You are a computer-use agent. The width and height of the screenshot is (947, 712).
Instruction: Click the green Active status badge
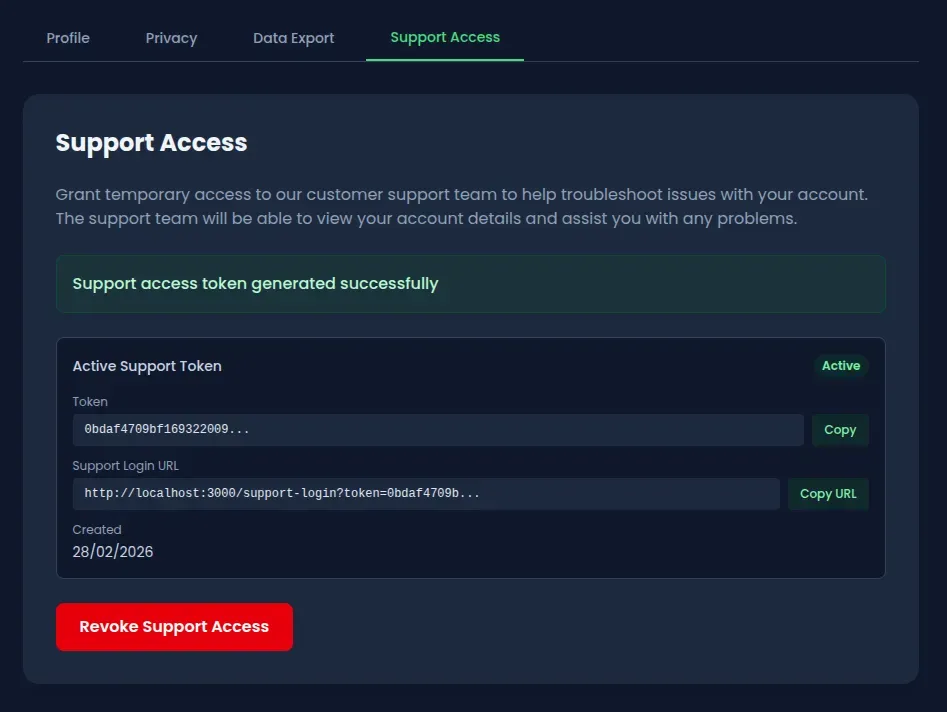(x=840, y=365)
